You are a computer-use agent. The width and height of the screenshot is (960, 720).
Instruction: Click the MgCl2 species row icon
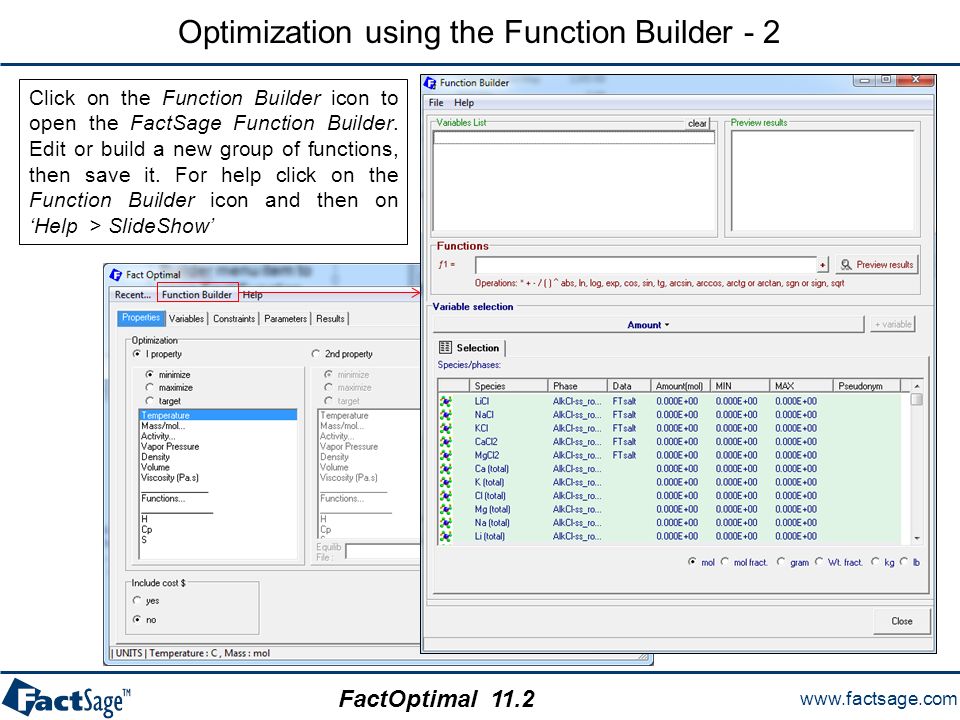[446, 456]
